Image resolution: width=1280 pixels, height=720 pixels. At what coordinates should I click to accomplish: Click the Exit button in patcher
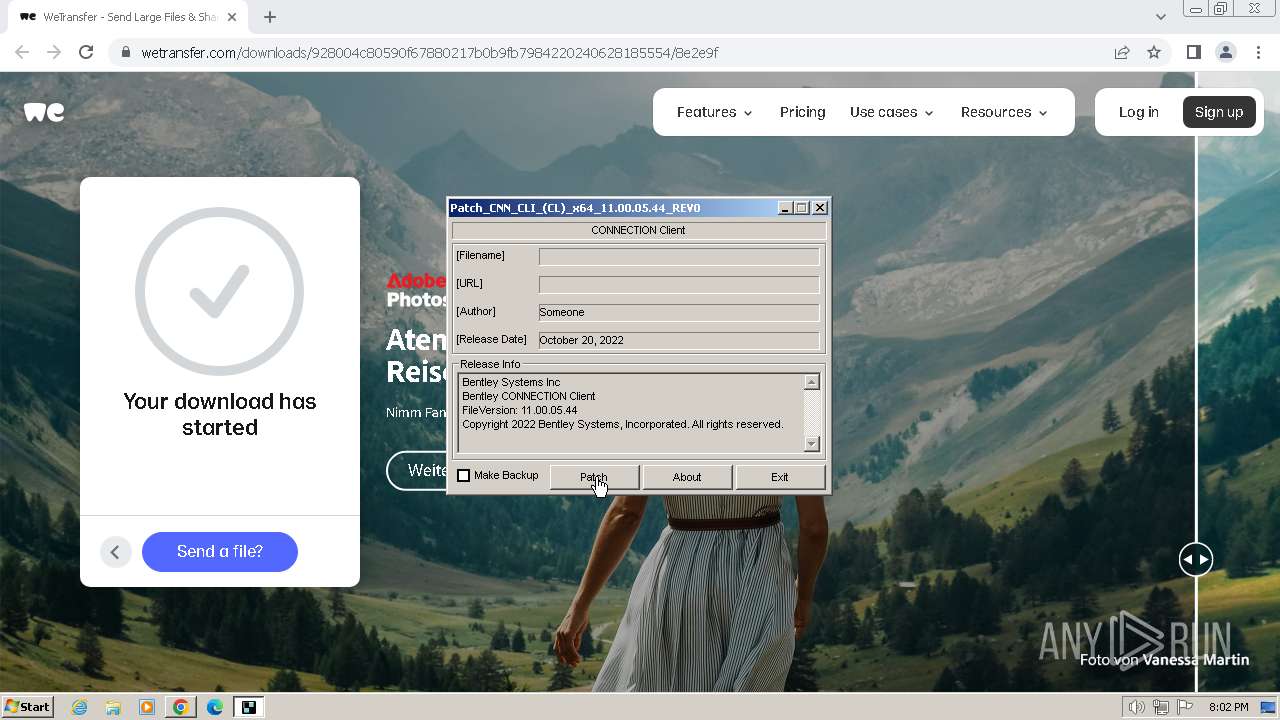point(780,477)
